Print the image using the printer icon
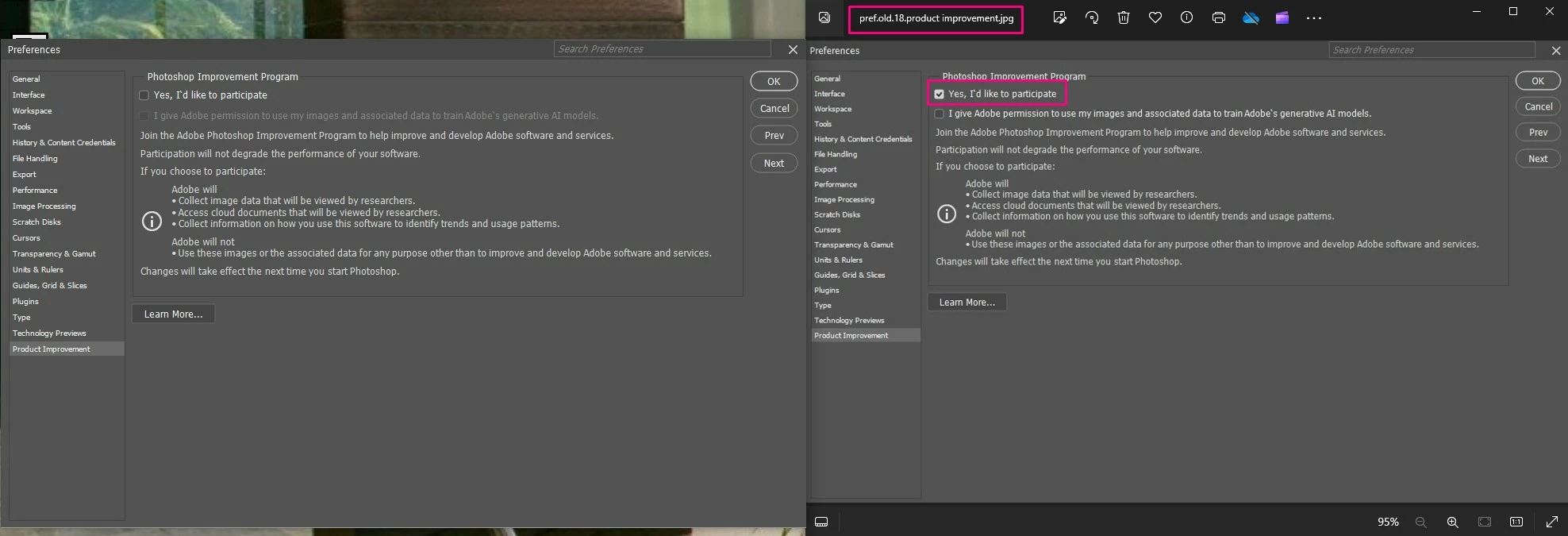Image resolution: width=1568 pixels, height=536 pixels. tap(1219, 17)
